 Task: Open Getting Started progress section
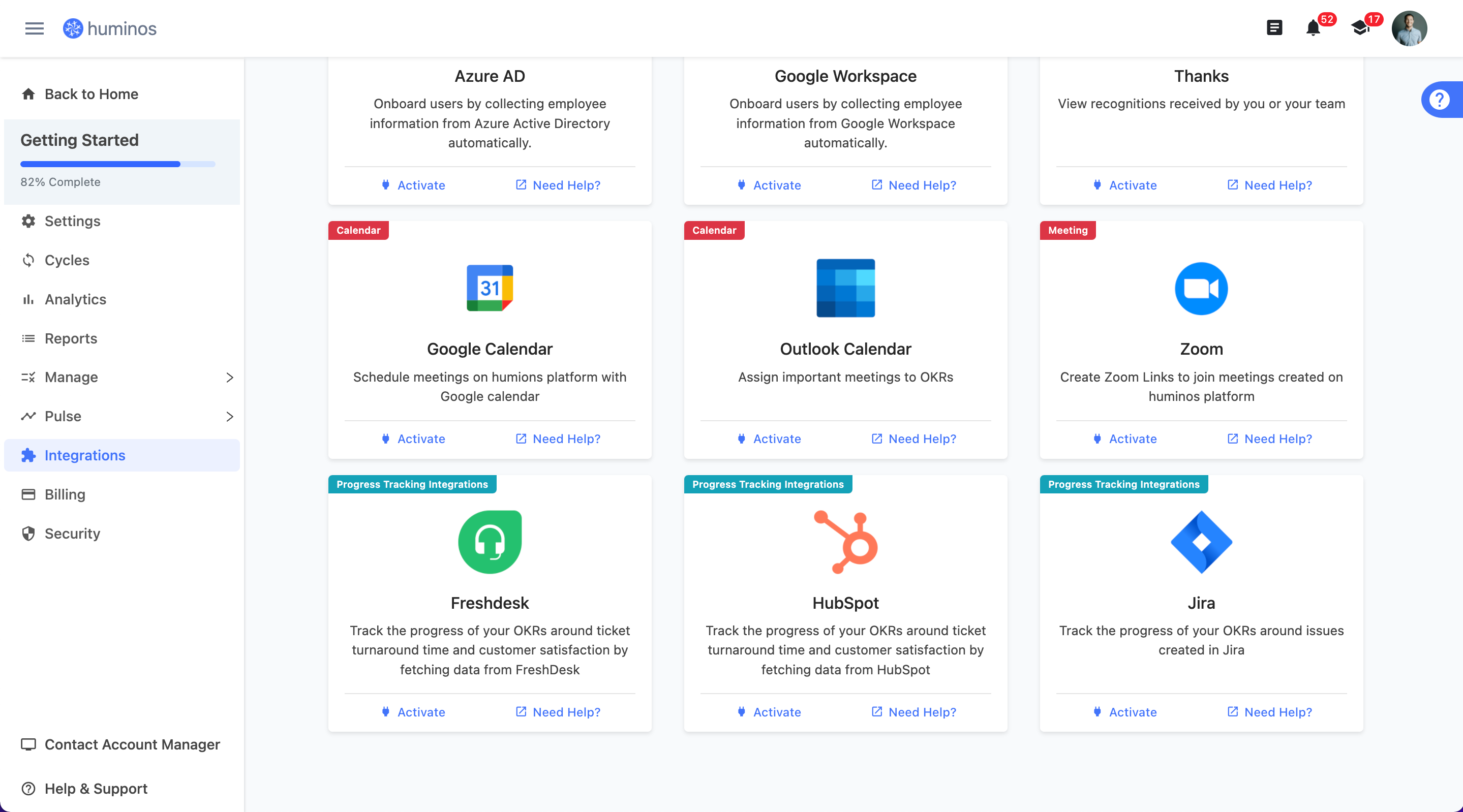click(121, 161)
